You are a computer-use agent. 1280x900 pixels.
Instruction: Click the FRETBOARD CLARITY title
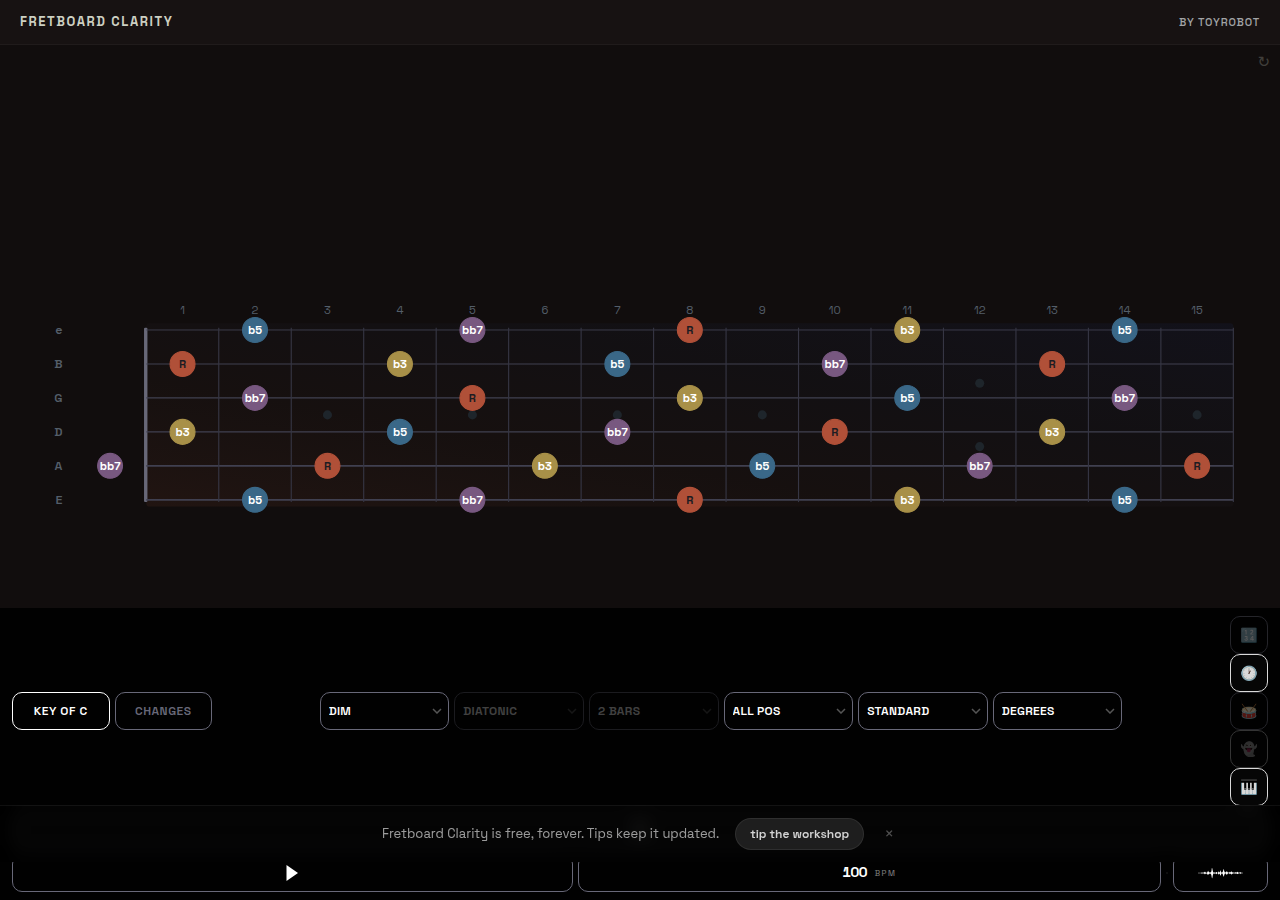tap(96, 21)
